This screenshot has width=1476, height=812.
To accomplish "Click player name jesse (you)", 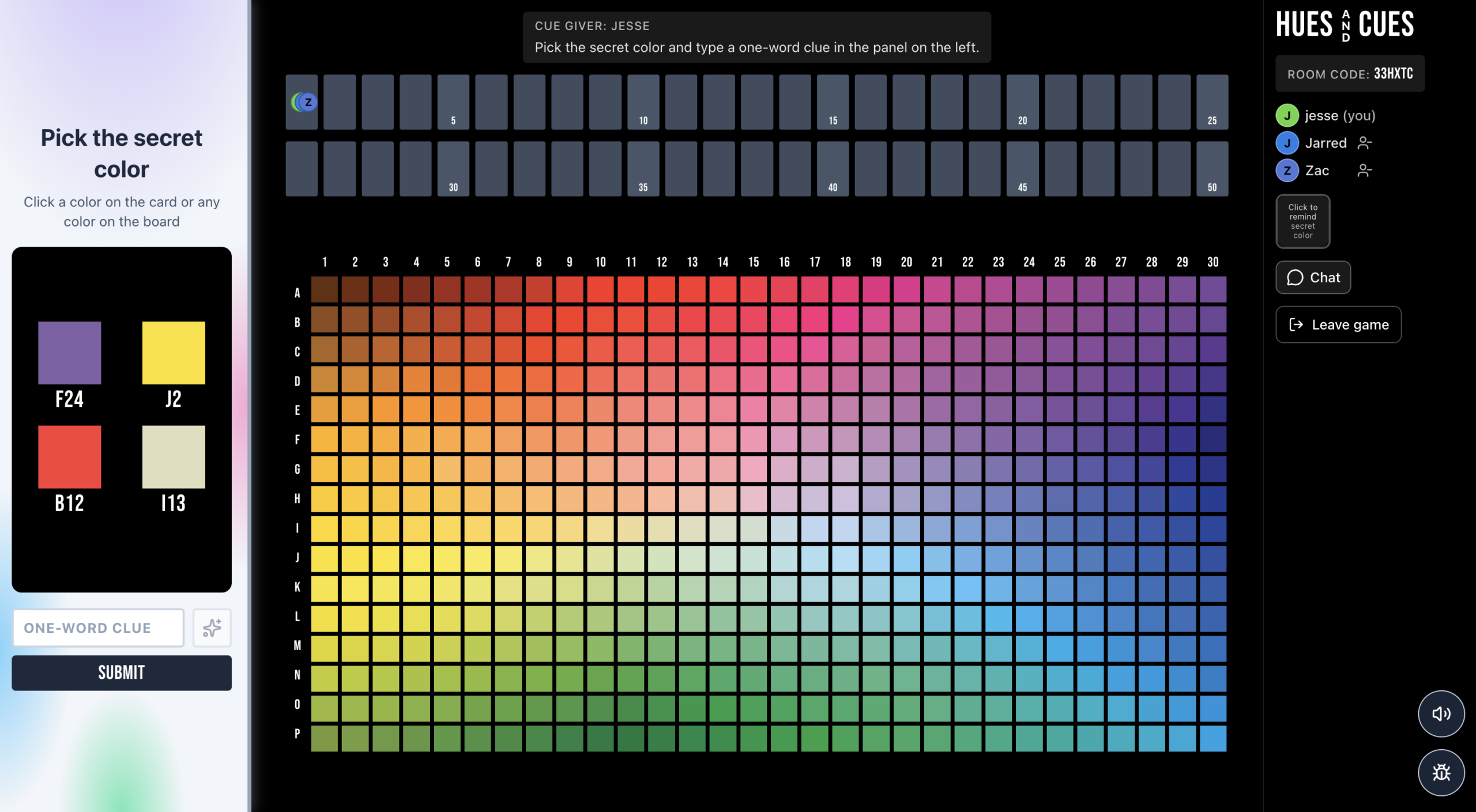I will pyautogui.click(x=1340, y=116).
